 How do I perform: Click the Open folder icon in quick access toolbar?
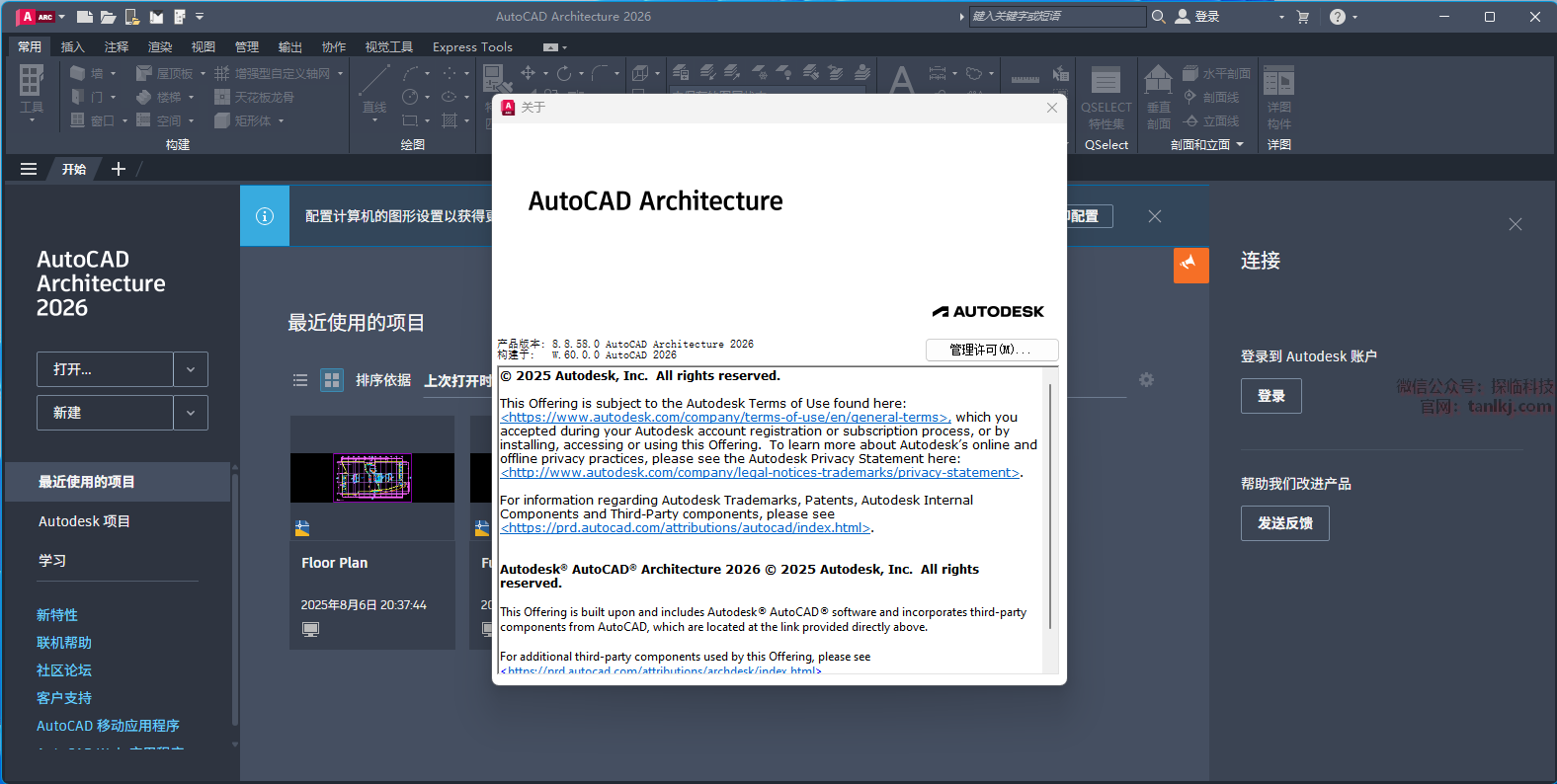point(108,17)
